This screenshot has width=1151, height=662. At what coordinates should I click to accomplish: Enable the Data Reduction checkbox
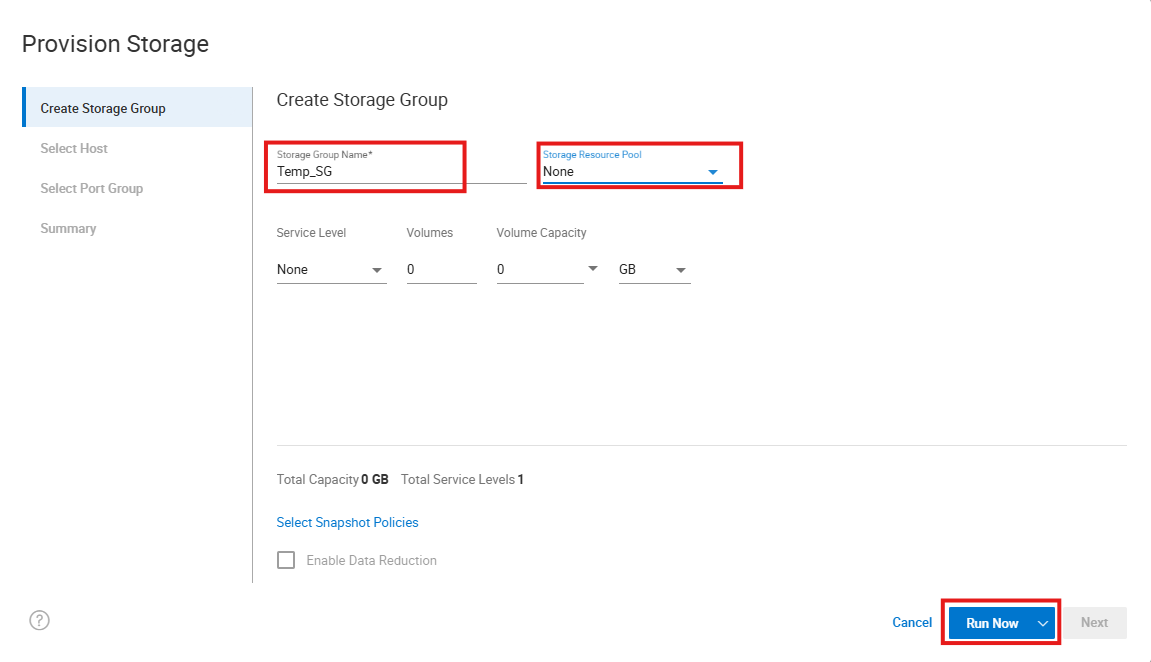pyautogui.click(x=286, y=560)
